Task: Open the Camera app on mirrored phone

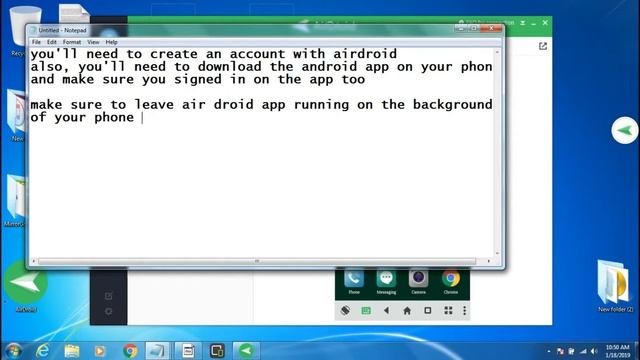Action: pyautogui.click(x=418, y=282)
